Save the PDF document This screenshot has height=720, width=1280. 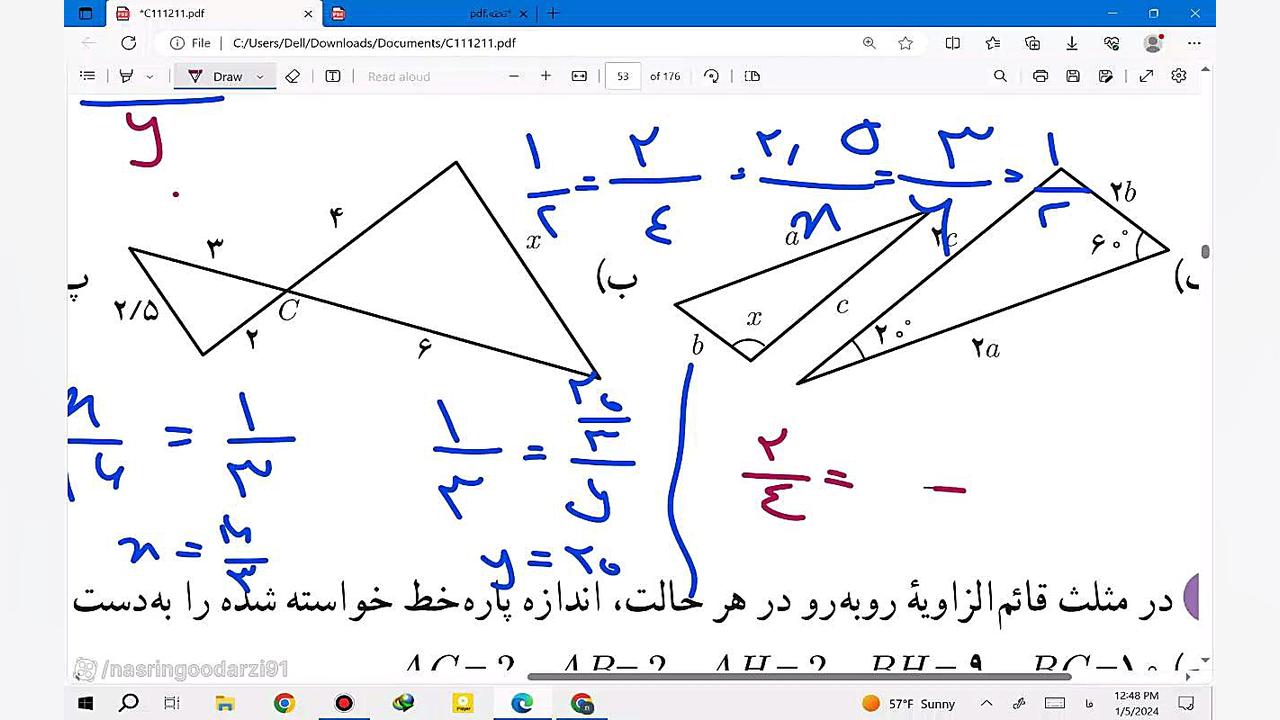(1073, 76)
